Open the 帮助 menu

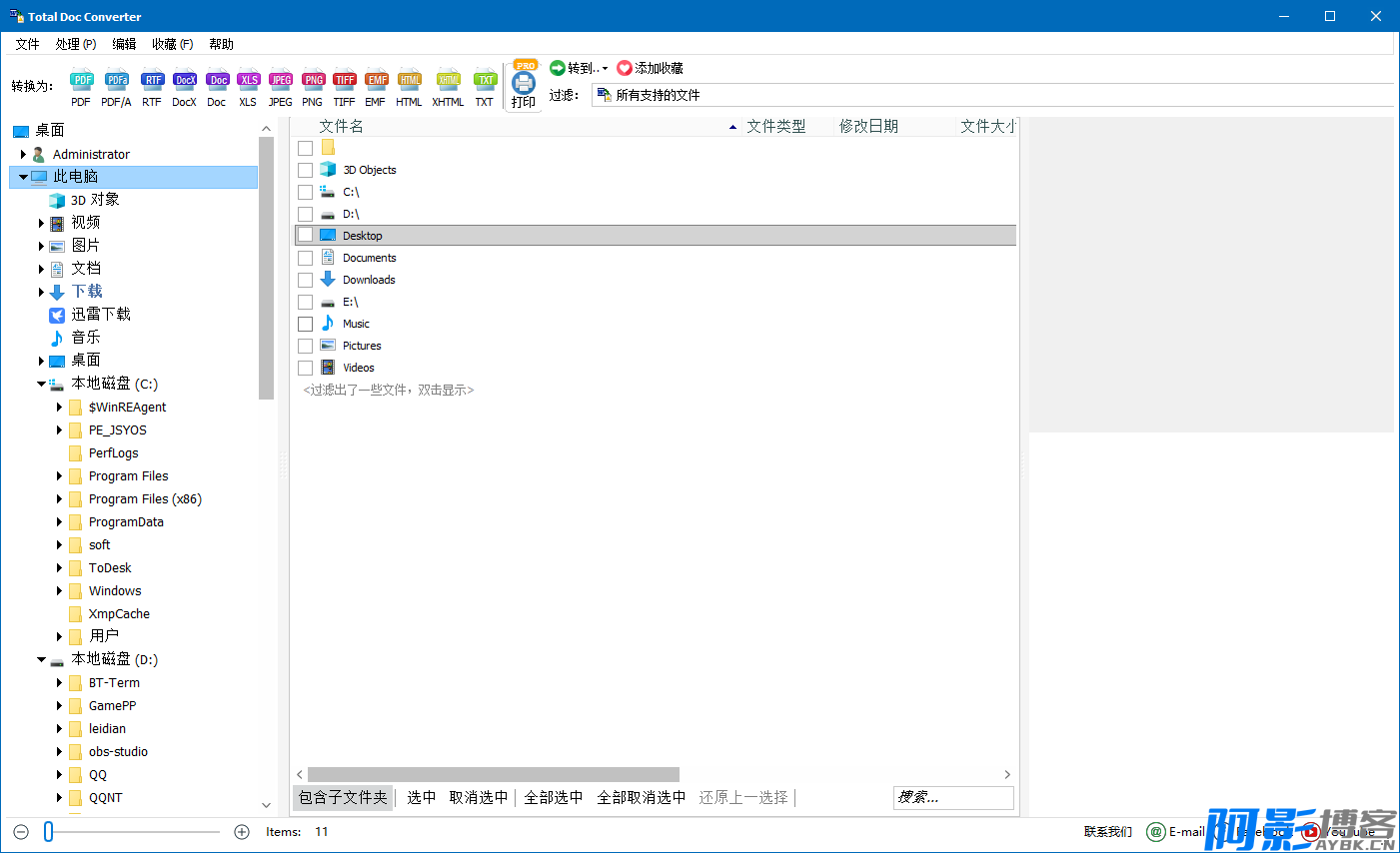click(221, 44)
